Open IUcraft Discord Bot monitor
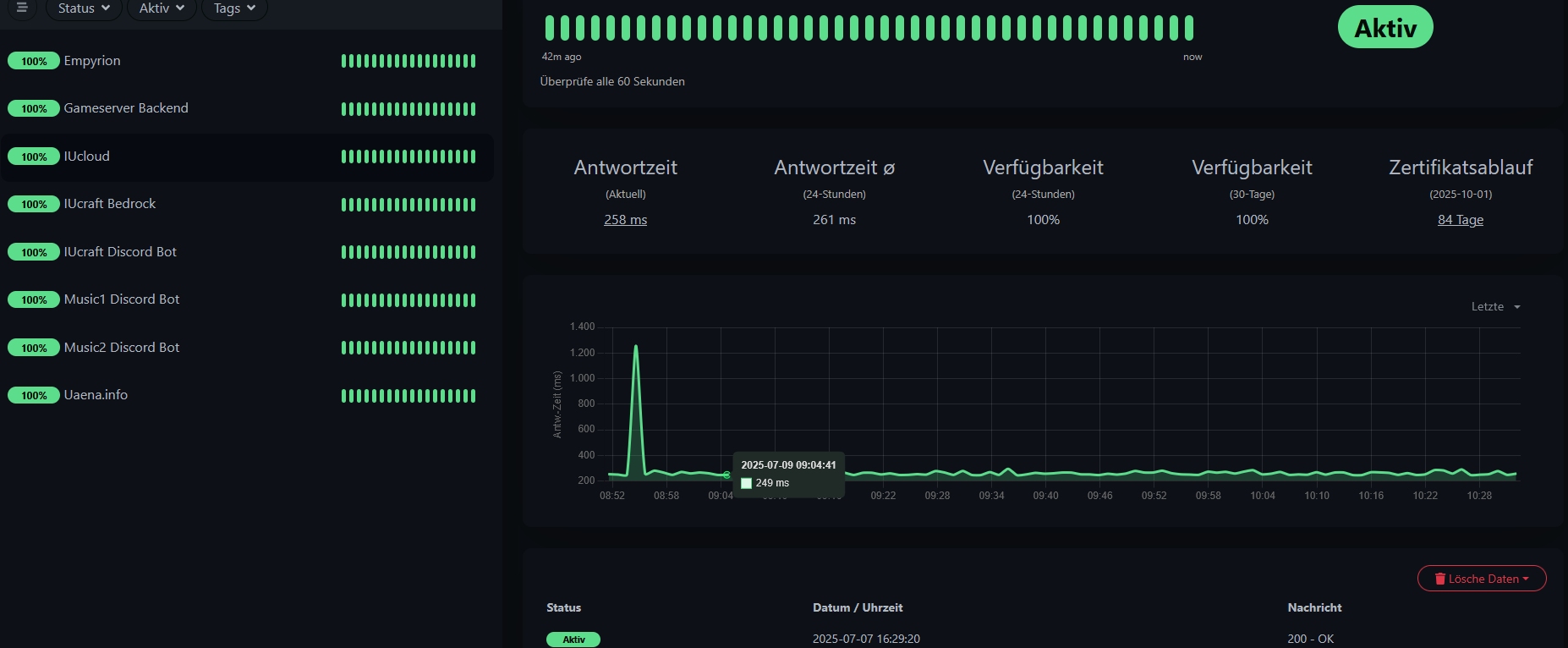 click(x=120, y=252)
